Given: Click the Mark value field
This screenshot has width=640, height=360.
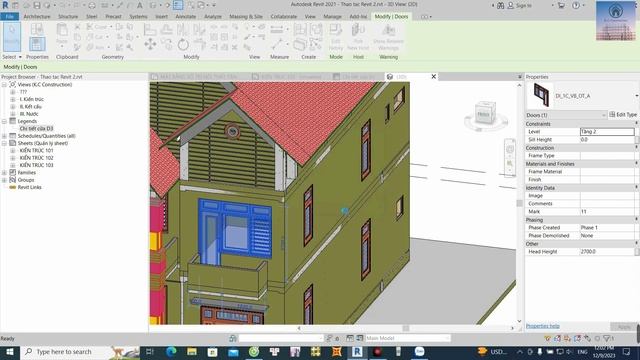Looking at the screenshot, I should click(x=607, y=211).
